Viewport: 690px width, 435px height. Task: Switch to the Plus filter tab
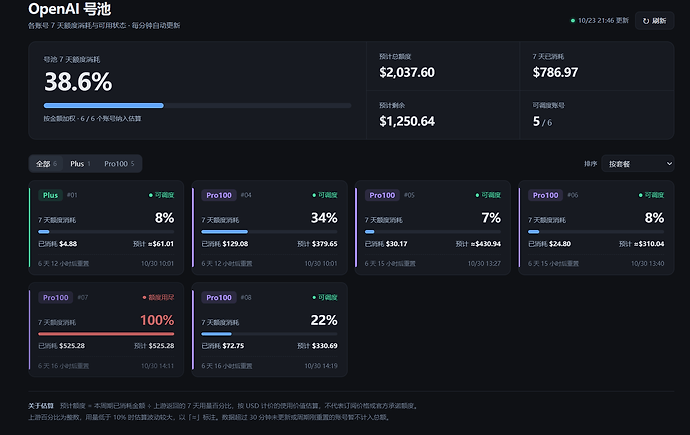coord(80,164)
